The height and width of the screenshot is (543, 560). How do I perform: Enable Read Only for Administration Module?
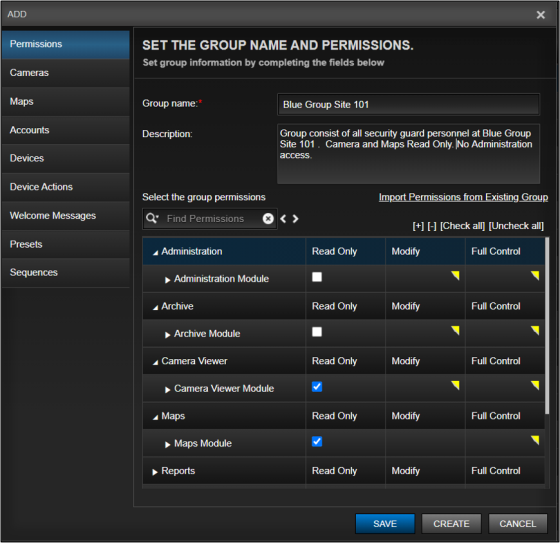(317, 277)
